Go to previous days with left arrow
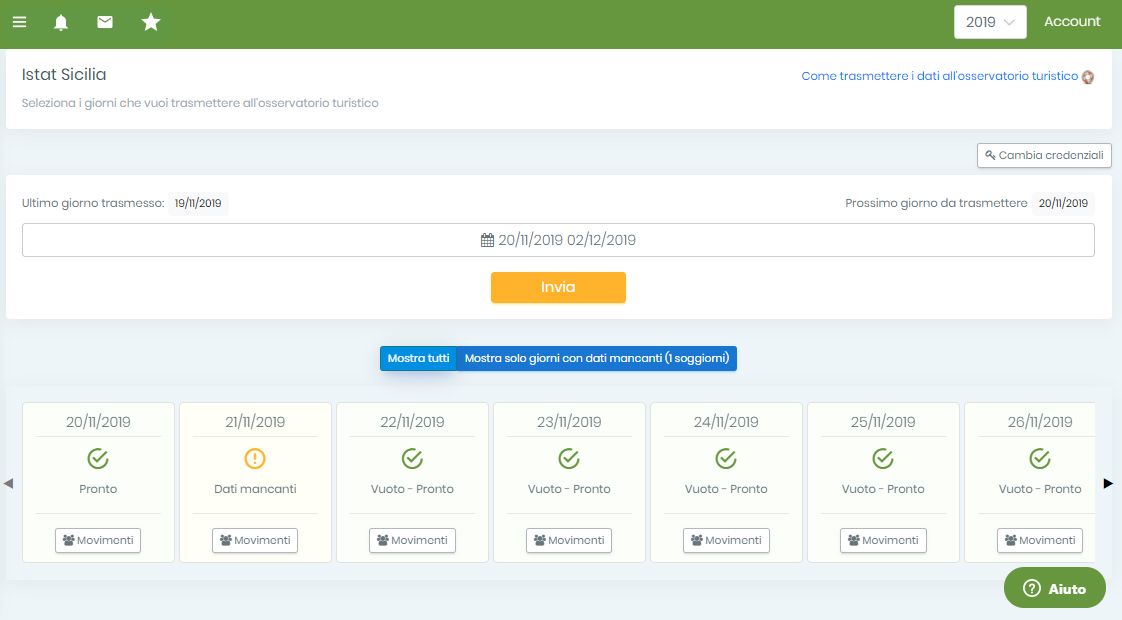The height and width of the screenshot is (620, 1122). (x=9, y=483)
